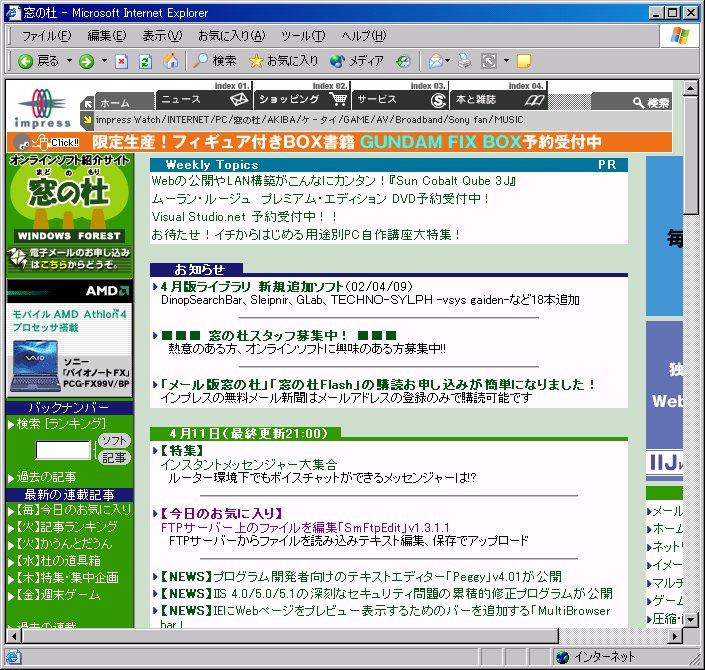Image resolution: width=705 pixels, height=670 pixels.
Task: Click the こちら email signup link
Action: (54, 265)
